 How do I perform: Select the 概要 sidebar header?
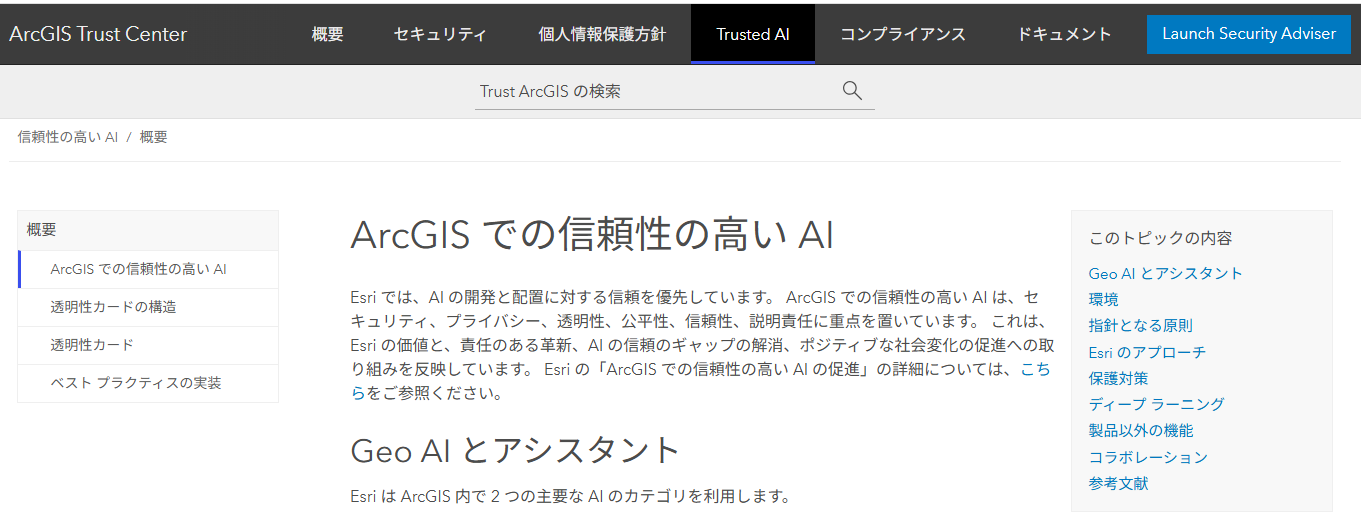[148, 230]
